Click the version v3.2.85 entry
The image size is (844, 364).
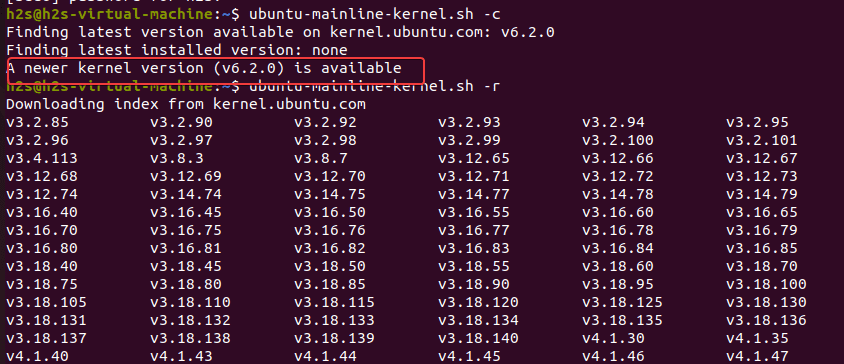pyautogui.click(x=38, y=123)
